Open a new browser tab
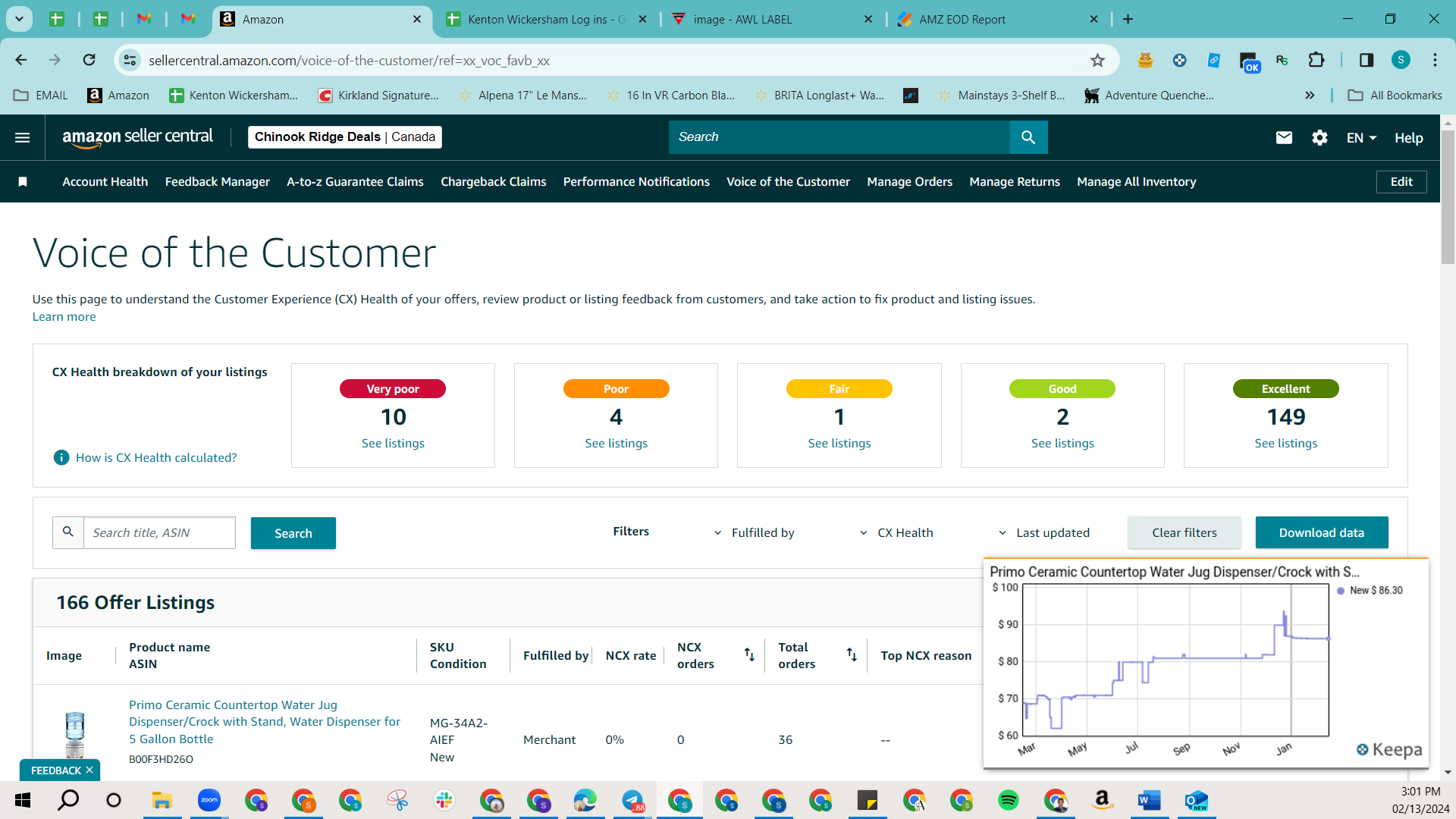Image resolution: width=1456 pixels, height=819 pixels. click(x=1128, y=19)
